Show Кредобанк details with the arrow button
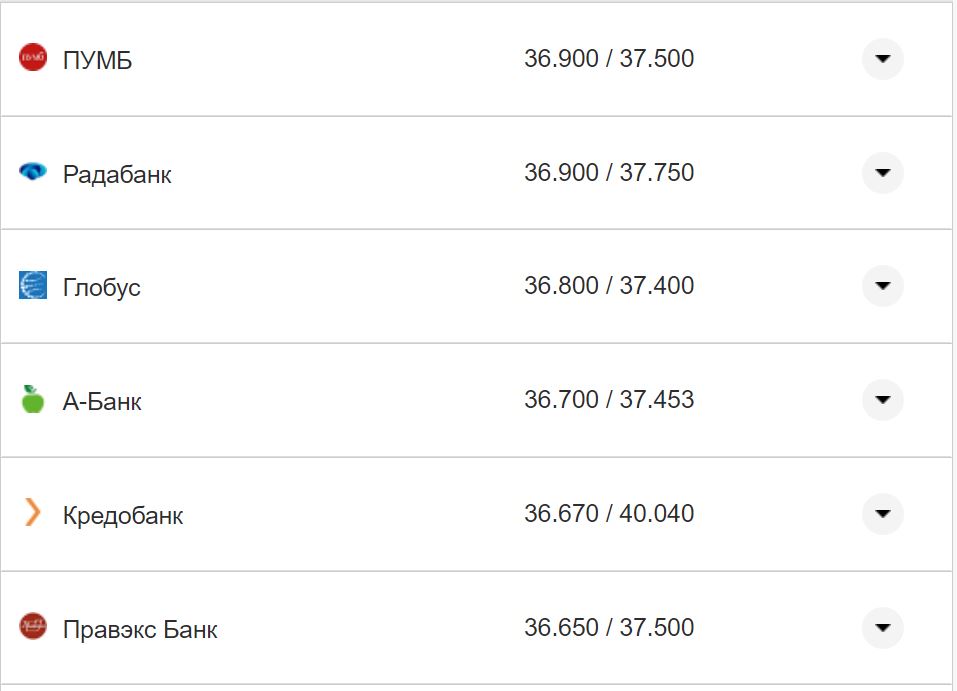Screen dimensions: 957x691 882,514
